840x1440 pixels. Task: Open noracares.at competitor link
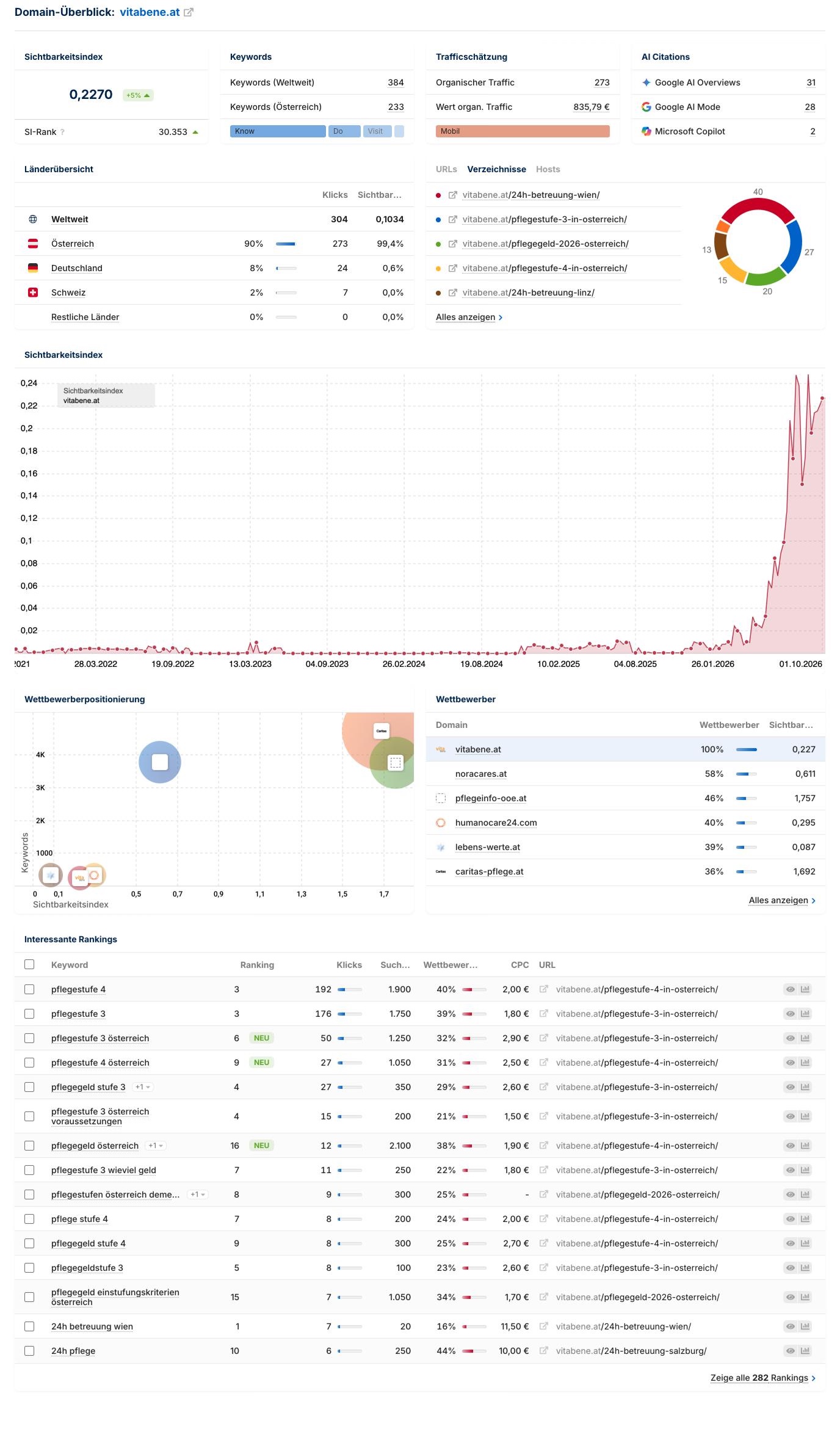[x=481, y=774]
